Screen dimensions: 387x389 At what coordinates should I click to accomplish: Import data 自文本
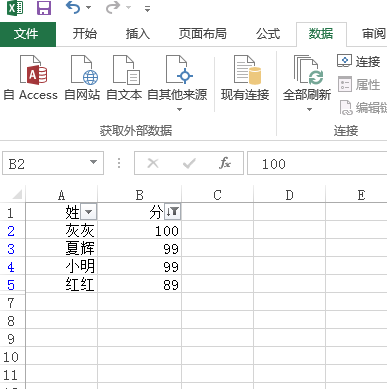tap(124, 78)
